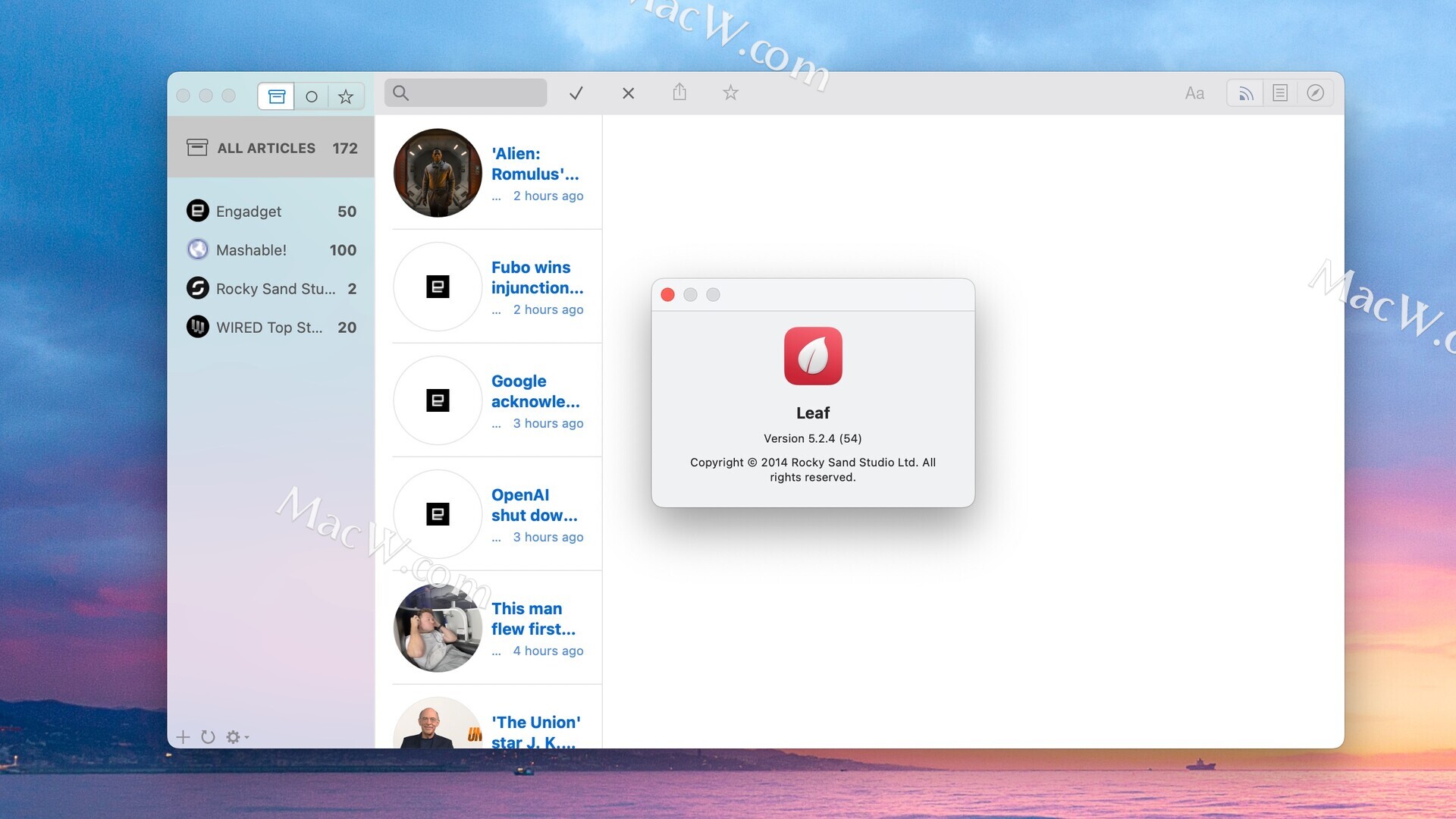Star the current article in toolbar
This screenshot has height=819, width=1456.
tap(730, 93)
